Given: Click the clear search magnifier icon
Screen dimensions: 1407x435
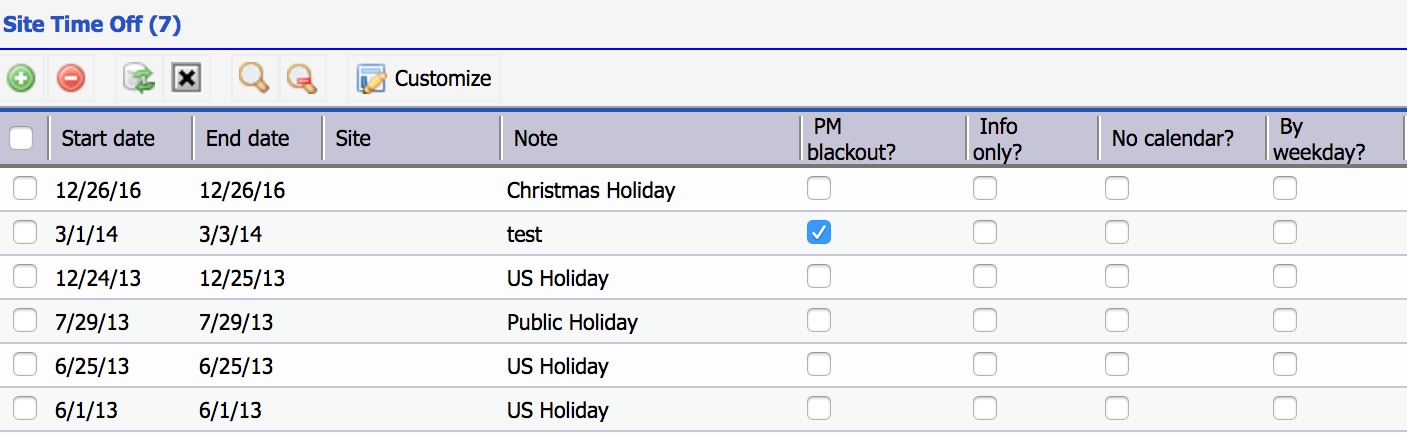Looking at the screenshot, I should (x=301, y=78).
